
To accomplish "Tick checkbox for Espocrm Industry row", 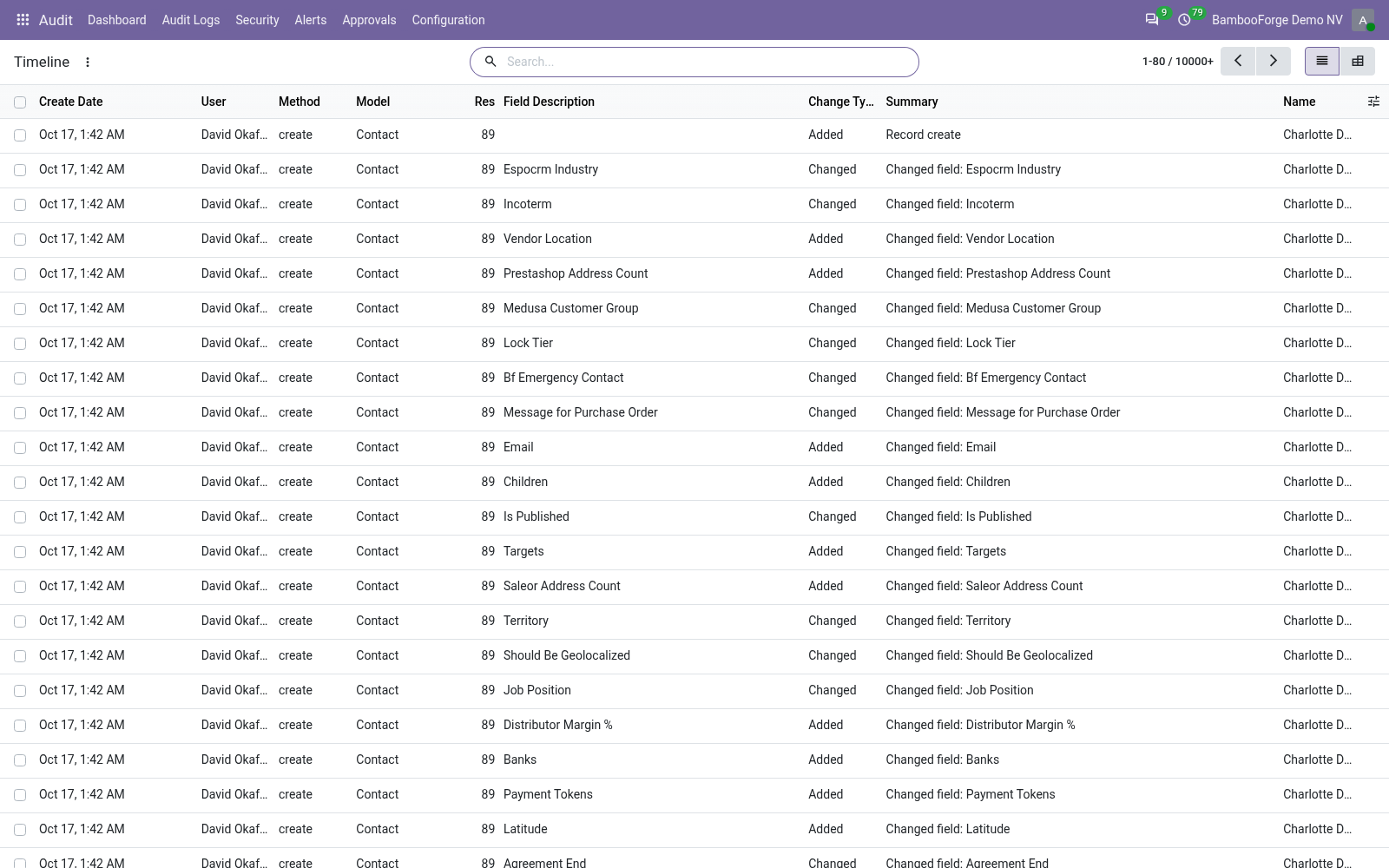I will [x=20, y=170].
